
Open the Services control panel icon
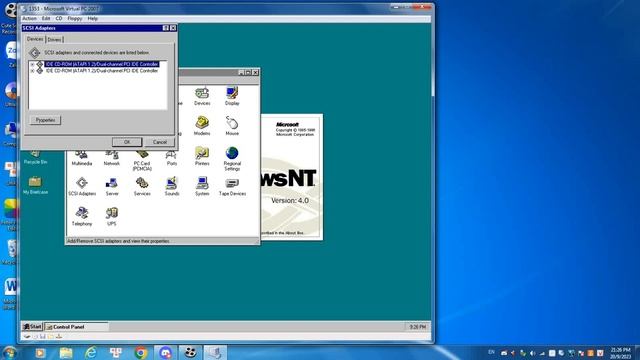point(142,187)
